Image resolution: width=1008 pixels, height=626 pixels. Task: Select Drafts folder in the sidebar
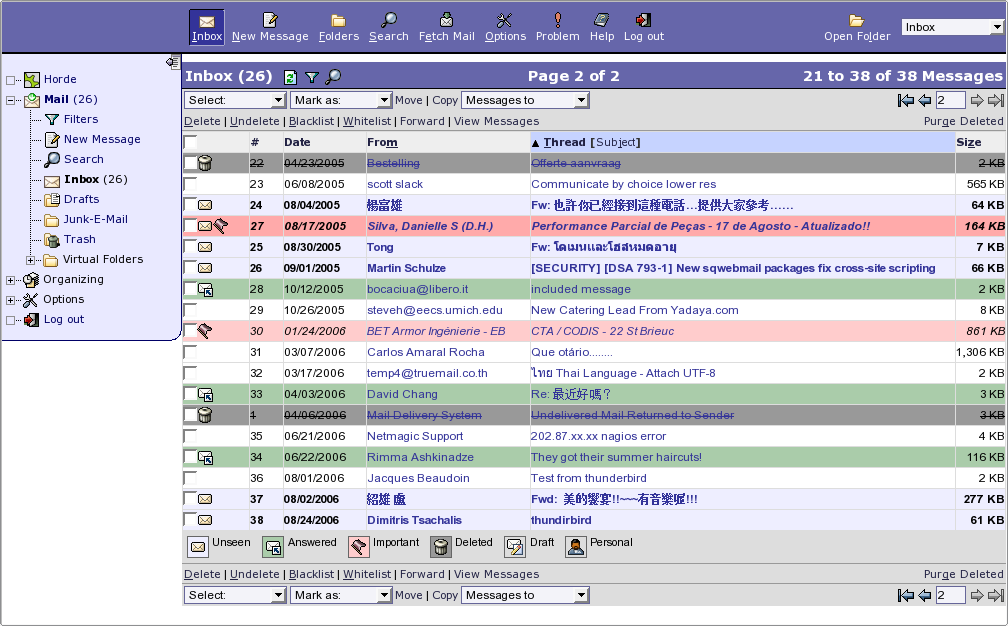81,199
